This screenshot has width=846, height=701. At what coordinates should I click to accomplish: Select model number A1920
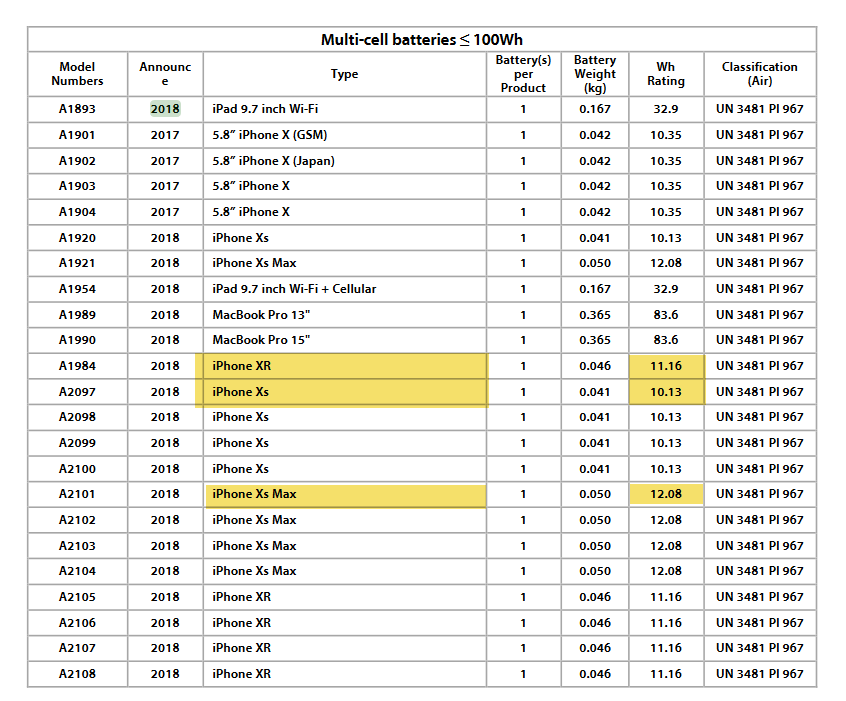(x=77, y=238)
